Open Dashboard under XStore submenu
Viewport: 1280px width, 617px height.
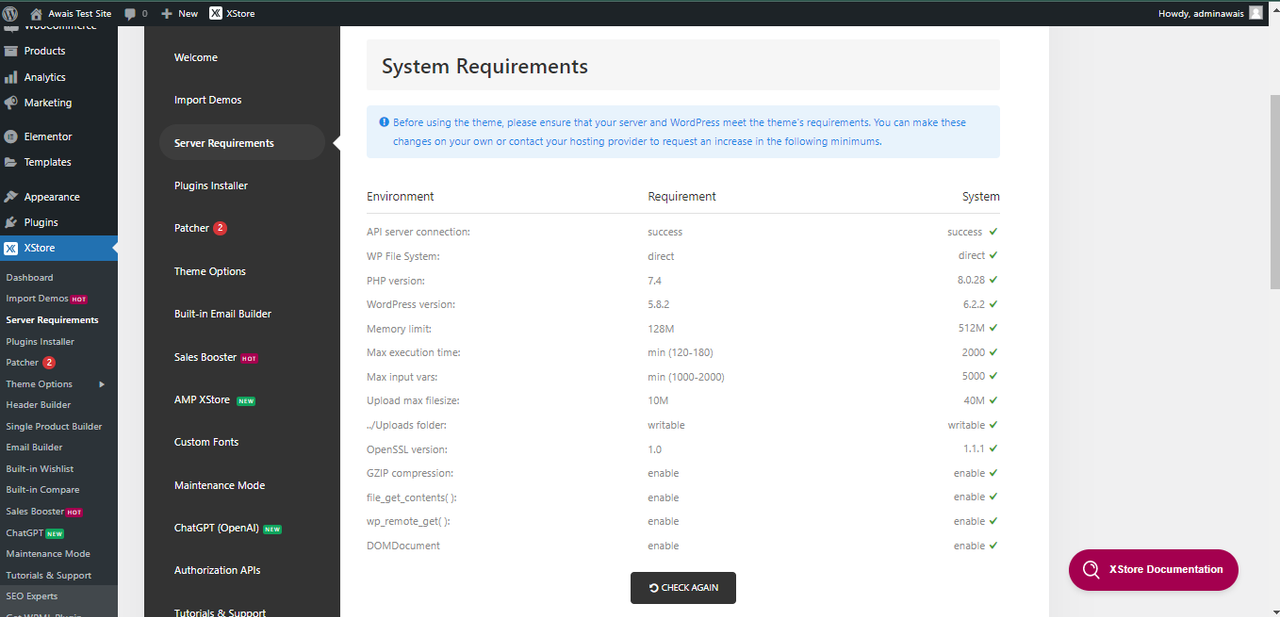(x=30, y=277)
